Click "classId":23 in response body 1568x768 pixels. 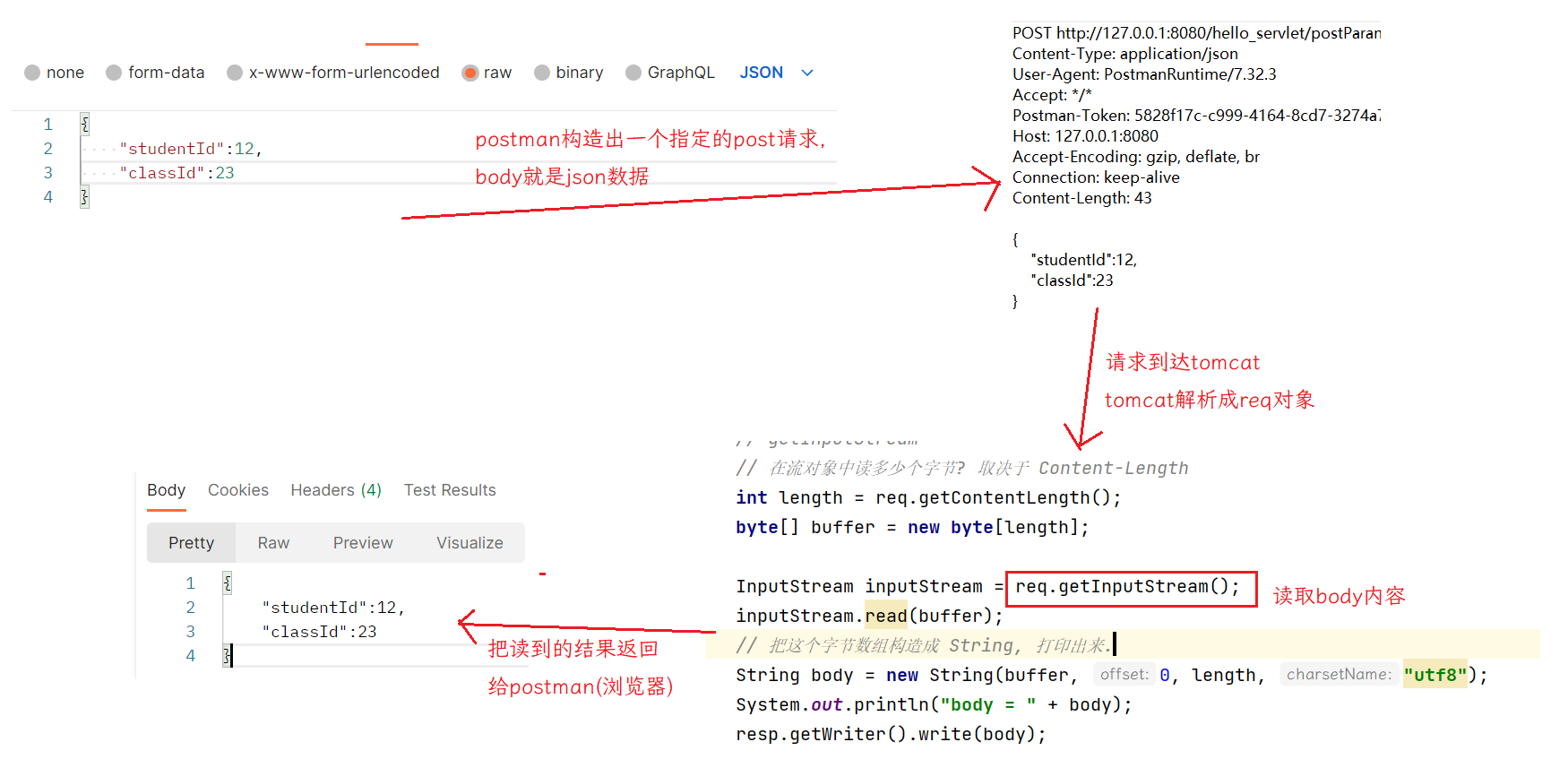click(319, 632)
